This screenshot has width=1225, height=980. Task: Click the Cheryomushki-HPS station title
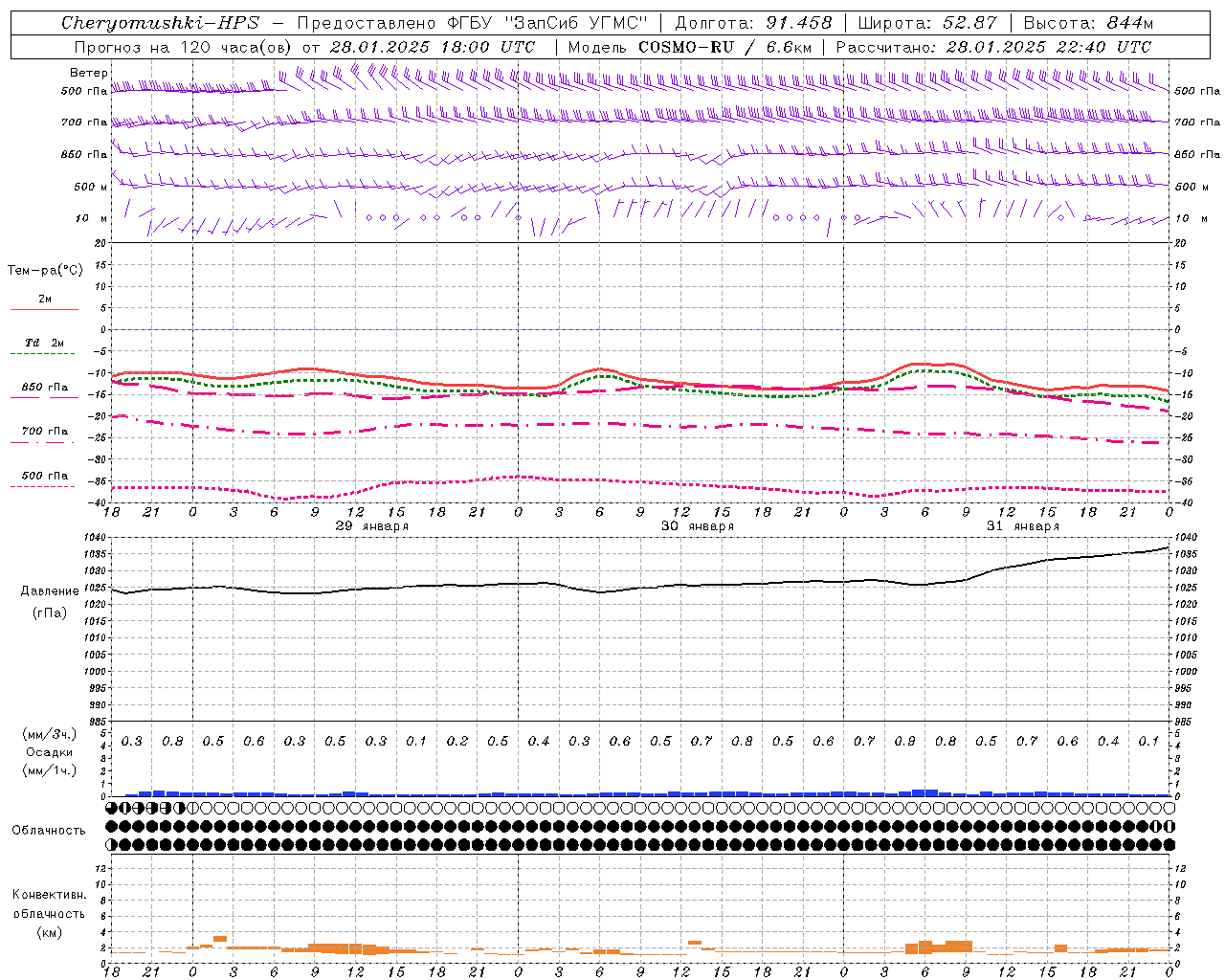pyautogui.click(x=160, y=23)
